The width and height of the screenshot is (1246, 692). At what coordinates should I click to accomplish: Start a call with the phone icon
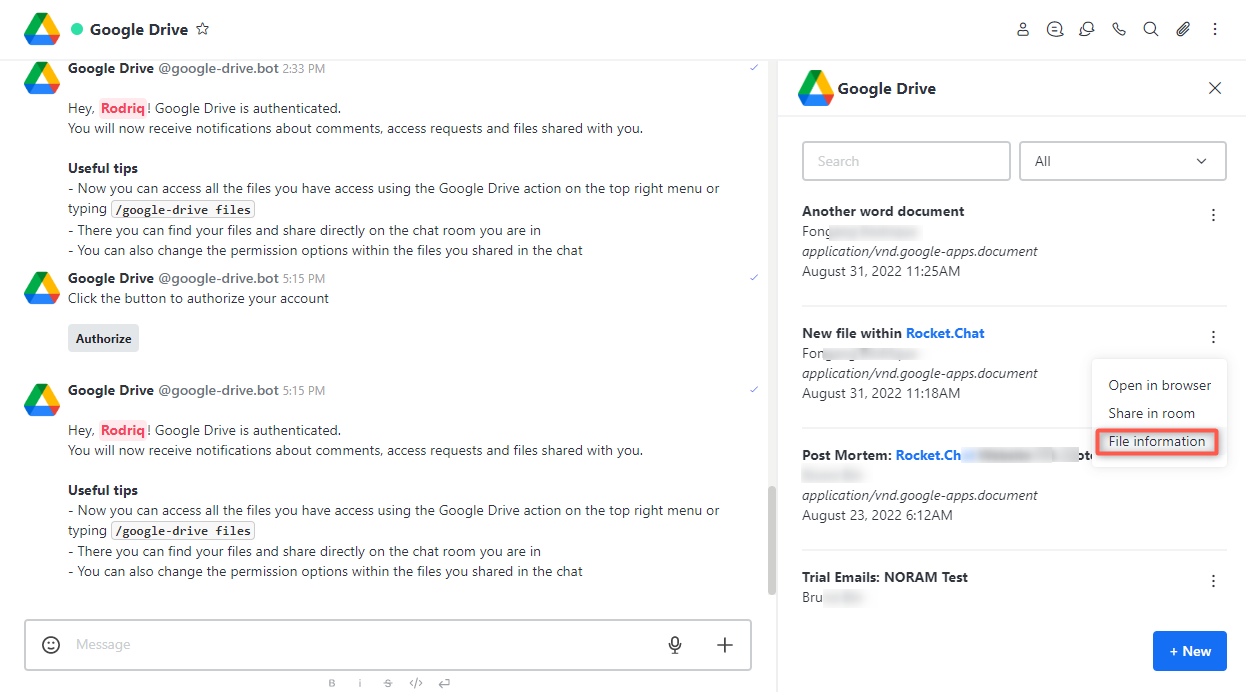(1119, 29)
